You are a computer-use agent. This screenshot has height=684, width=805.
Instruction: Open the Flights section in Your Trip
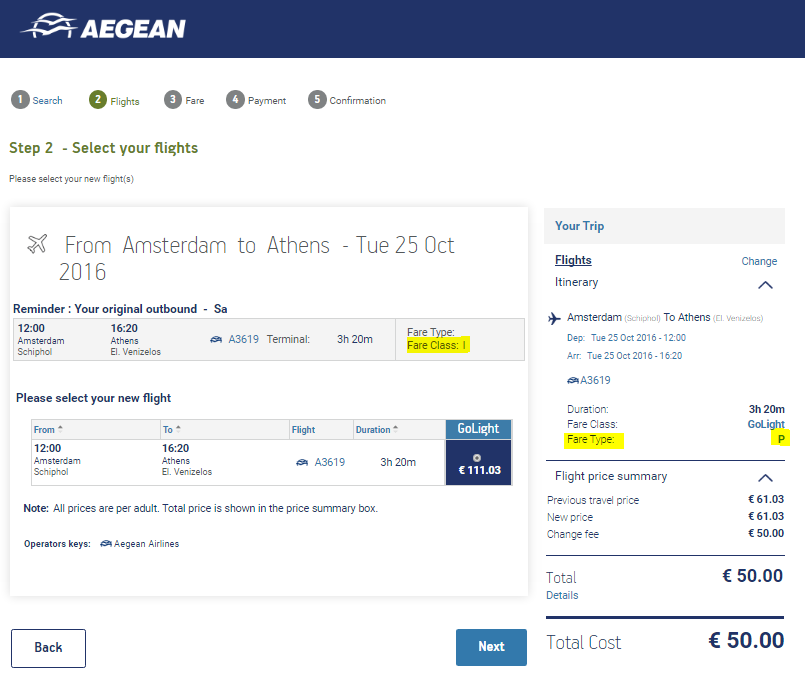pyautogui.click(x=573, y=260)
